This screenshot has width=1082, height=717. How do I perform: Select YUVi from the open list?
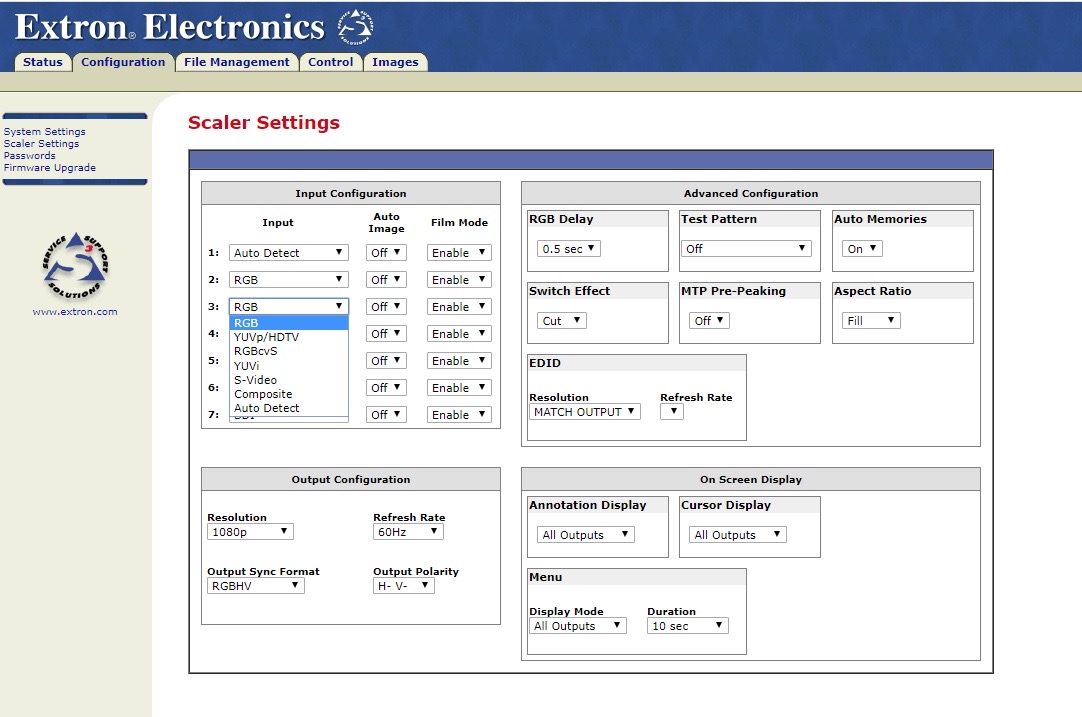click(x=288, y=366)
